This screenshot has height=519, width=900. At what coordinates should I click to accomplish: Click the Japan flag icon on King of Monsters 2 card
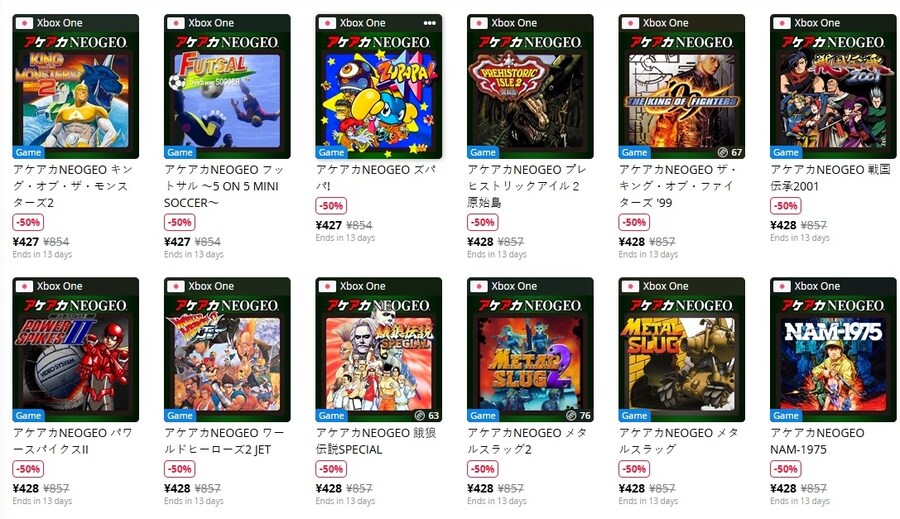(25, 22)
